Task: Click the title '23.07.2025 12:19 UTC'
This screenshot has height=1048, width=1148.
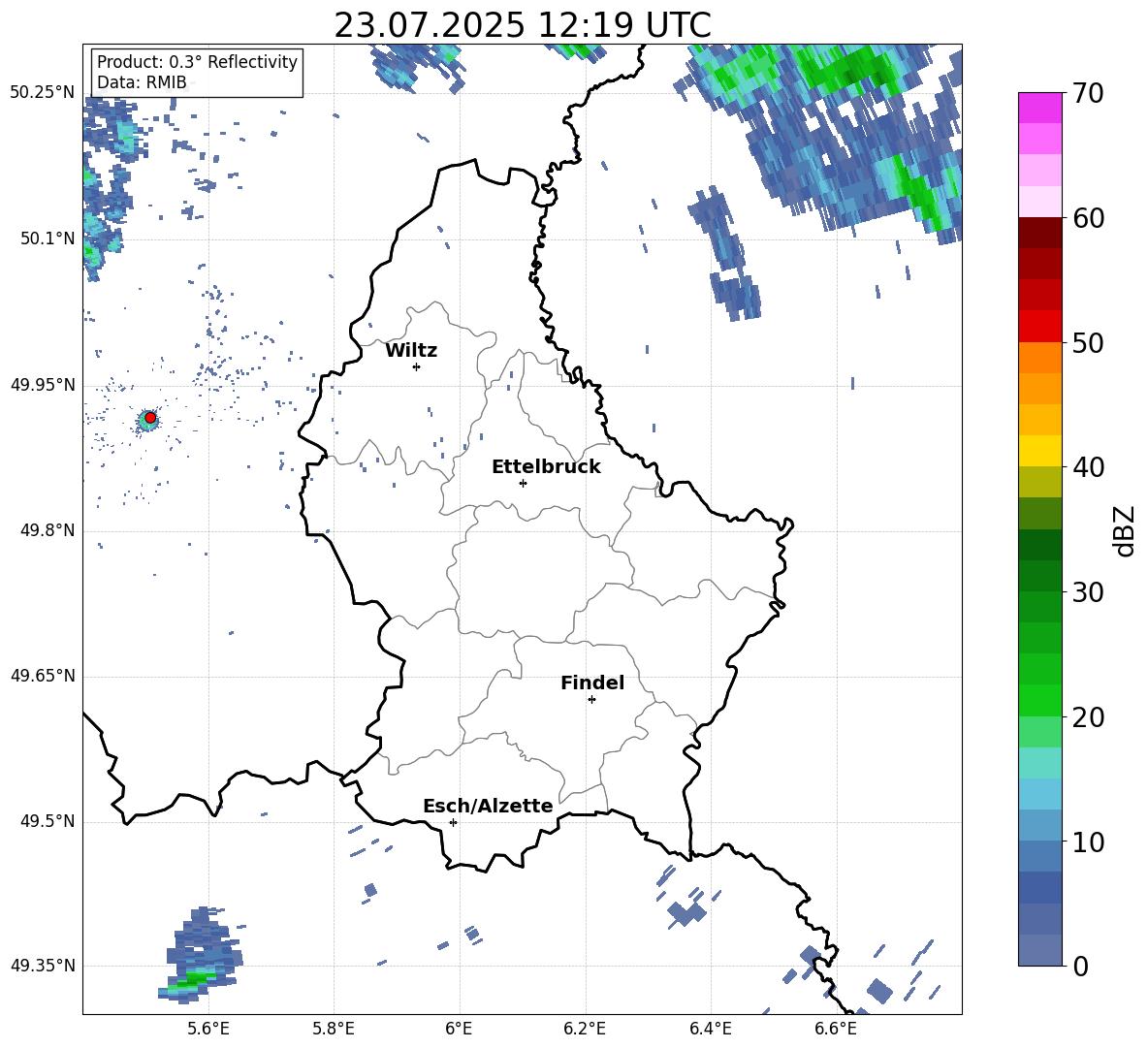Action: pos(523,25)
